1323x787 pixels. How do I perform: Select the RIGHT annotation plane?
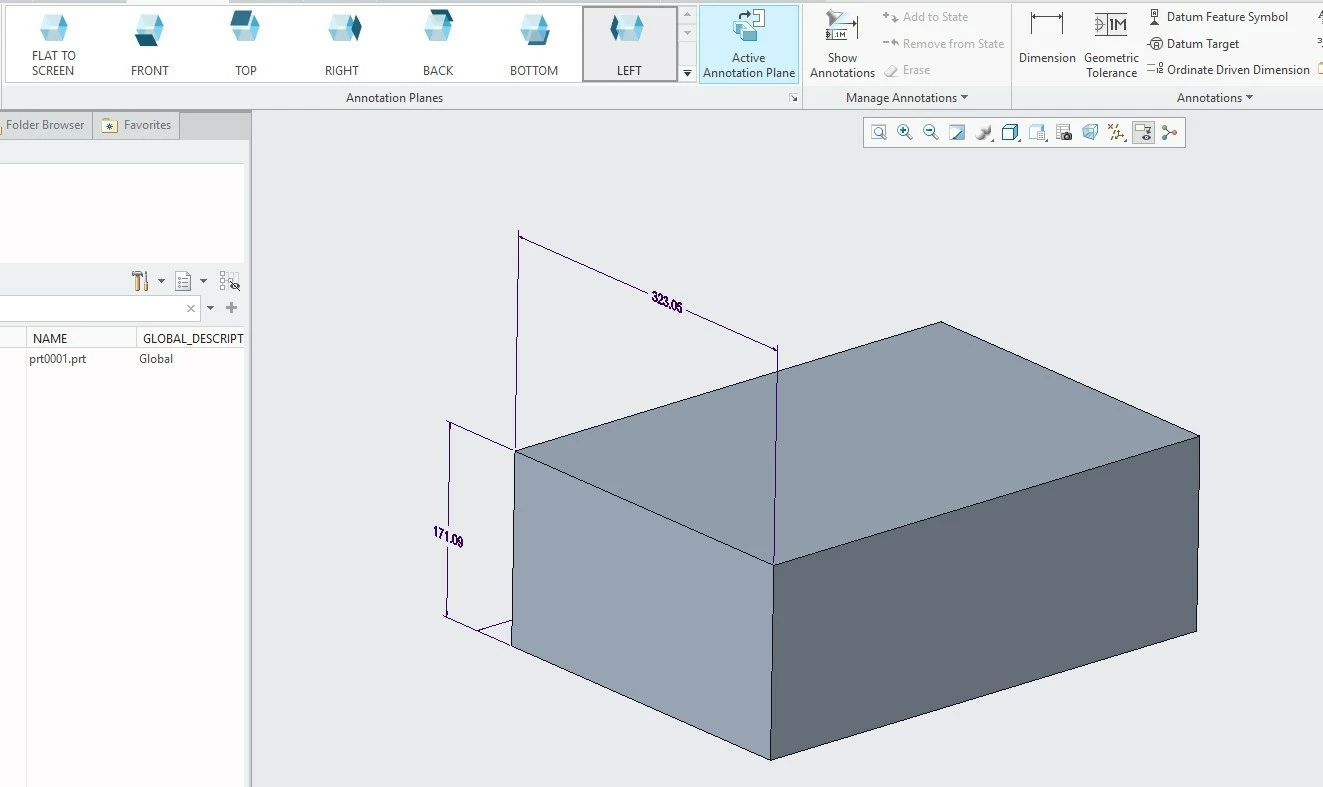(x=342, y=45)
